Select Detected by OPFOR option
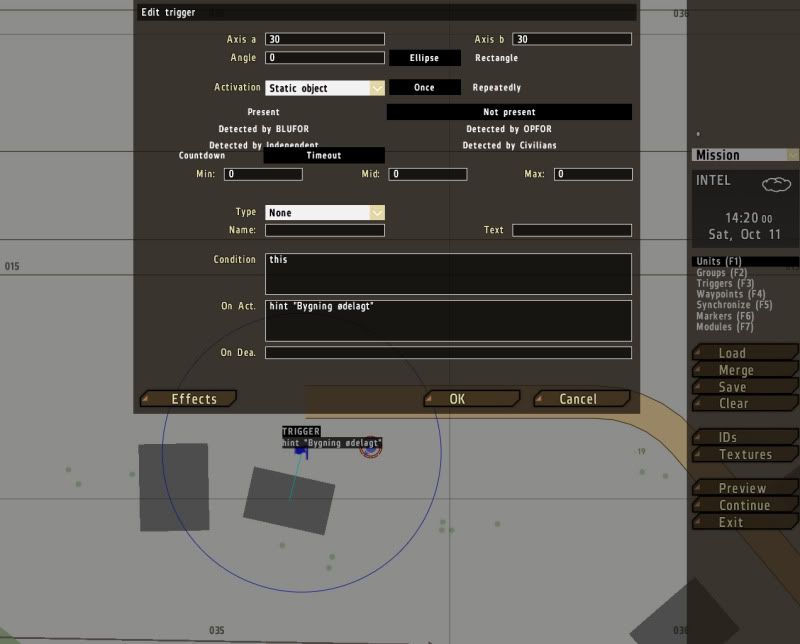Screen dimensions: 800x644 508,129
